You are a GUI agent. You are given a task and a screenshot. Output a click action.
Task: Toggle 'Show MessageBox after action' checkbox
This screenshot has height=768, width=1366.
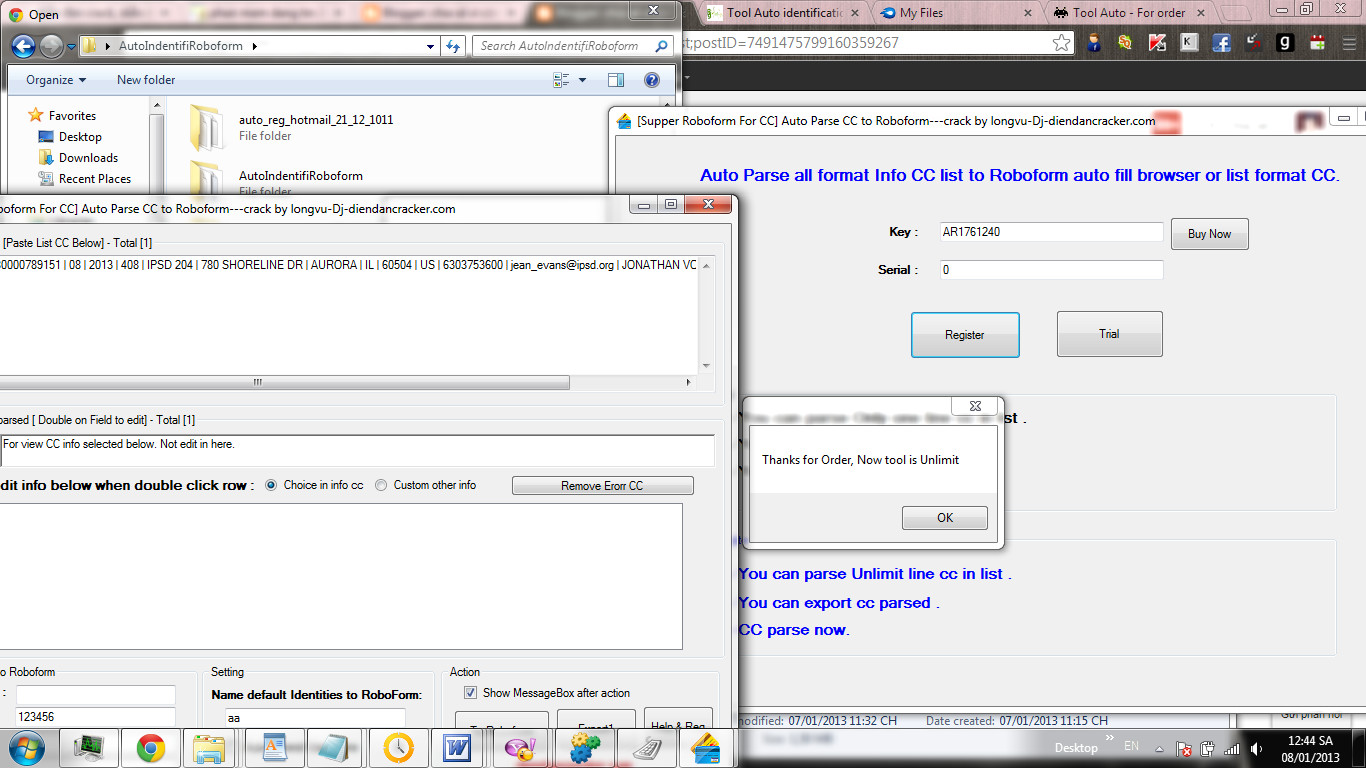point(471,693)
